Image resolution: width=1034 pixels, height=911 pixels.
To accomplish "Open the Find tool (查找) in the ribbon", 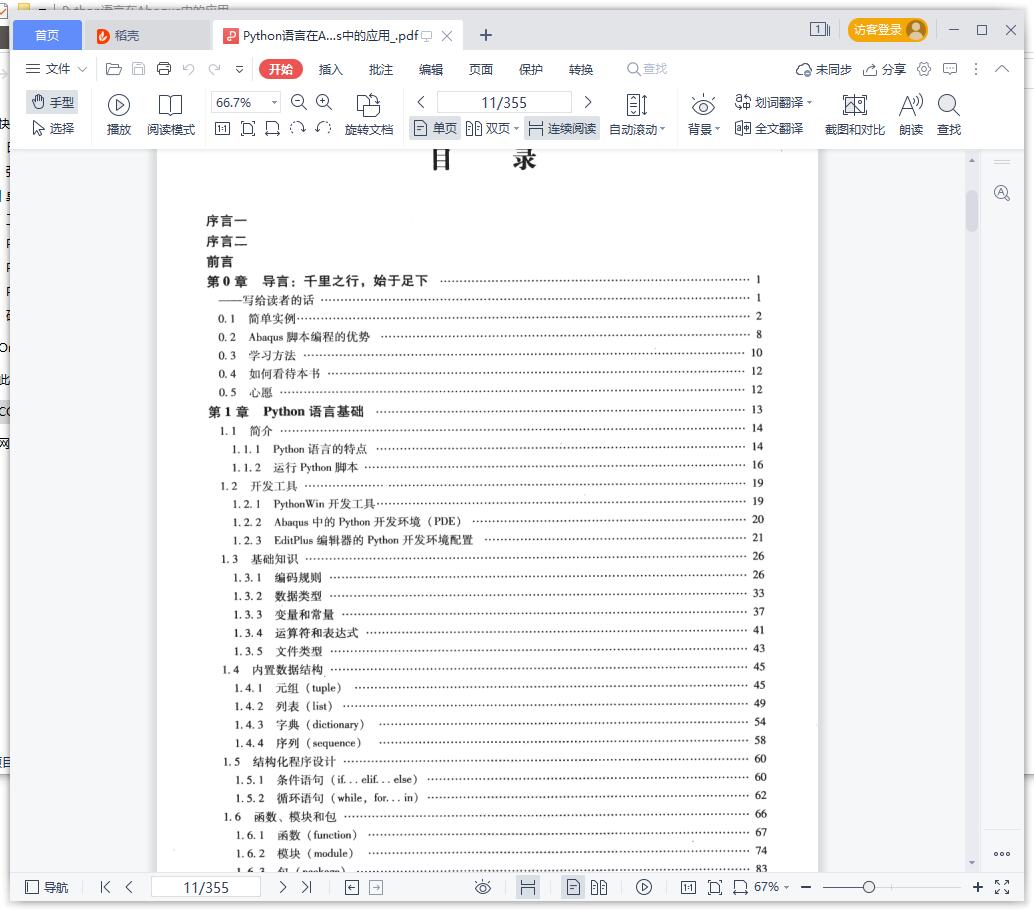I will [949, 115].
